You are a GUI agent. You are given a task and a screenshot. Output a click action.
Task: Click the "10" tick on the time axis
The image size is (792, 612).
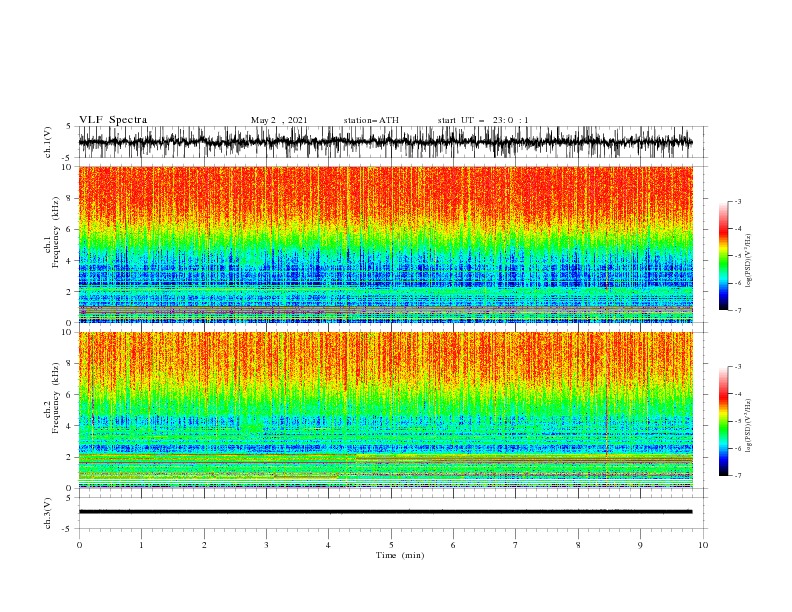(703, 545)
